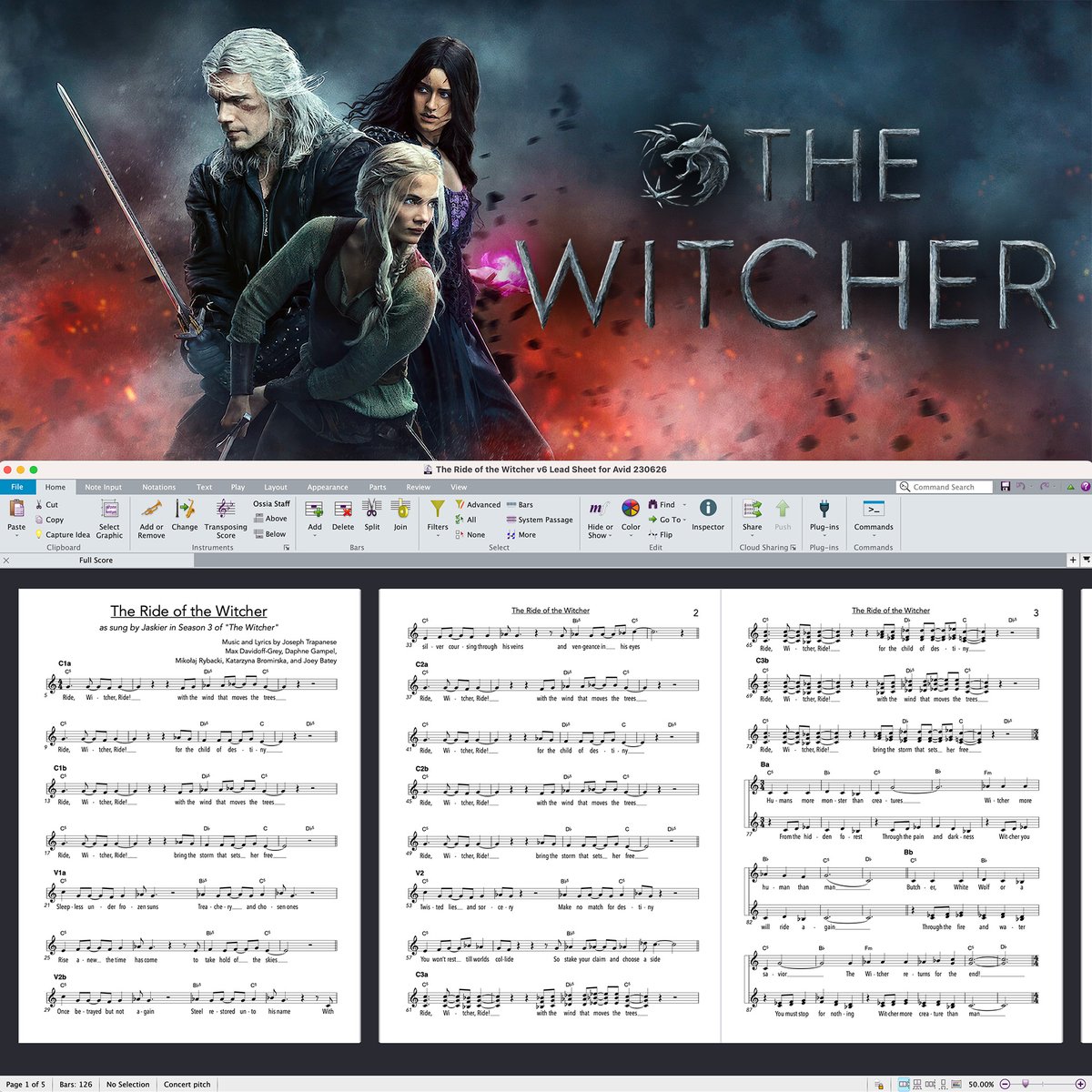Image resolution: width=1092 pixels, height=1092 pixels.
Task: Adjust the zoom slider handle
Action: (1026, 1084)
